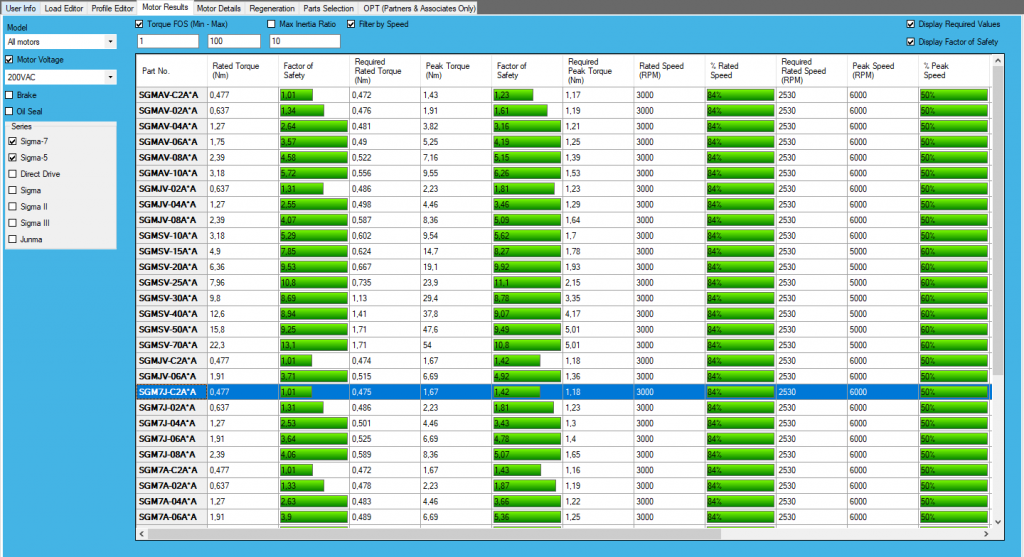Viewport: 1024px width, 557px height.
Task: Enable the Brake checkbox
Action: click(9, 95)
